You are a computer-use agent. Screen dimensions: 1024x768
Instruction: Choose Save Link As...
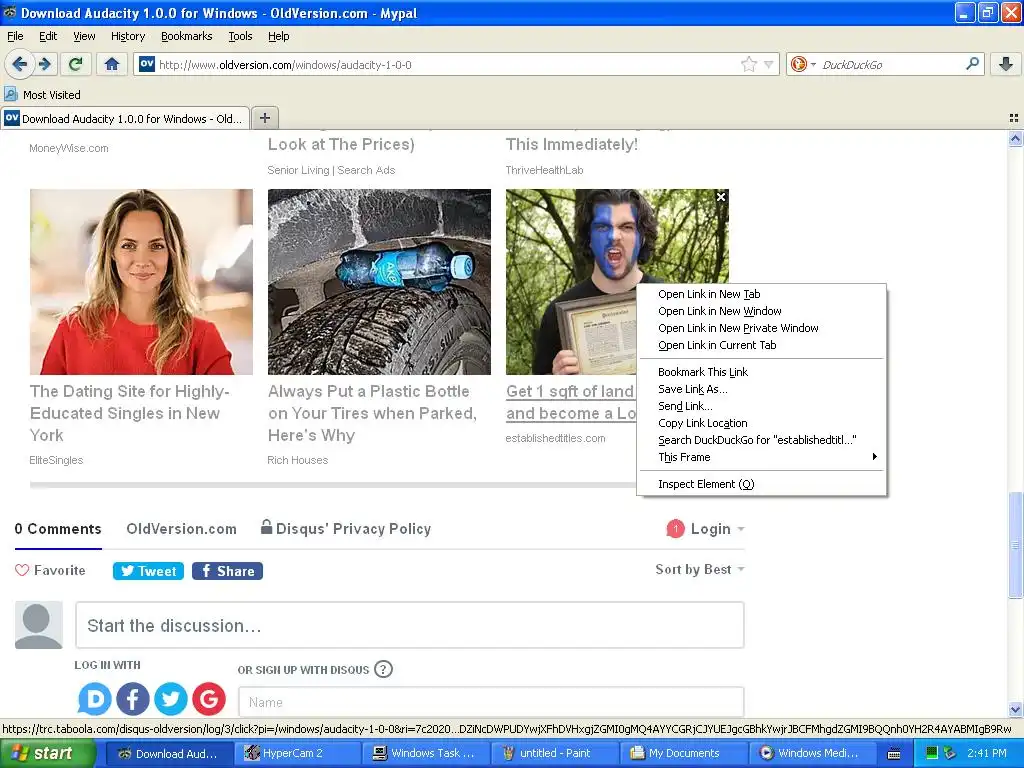pyautogui.click(x=762, y=389)
